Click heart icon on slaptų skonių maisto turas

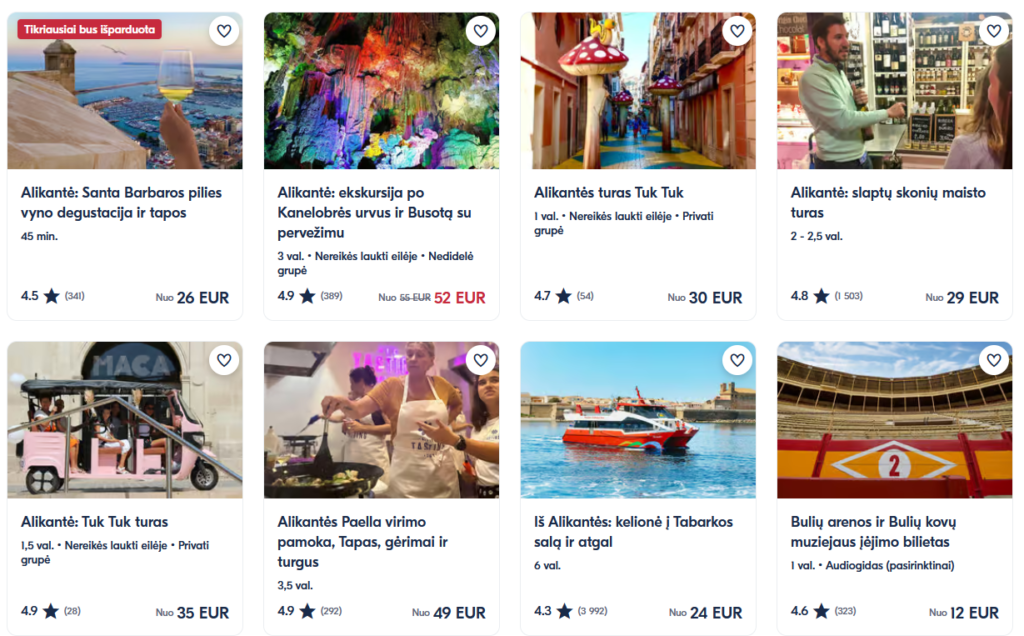[x=993, y=31]
